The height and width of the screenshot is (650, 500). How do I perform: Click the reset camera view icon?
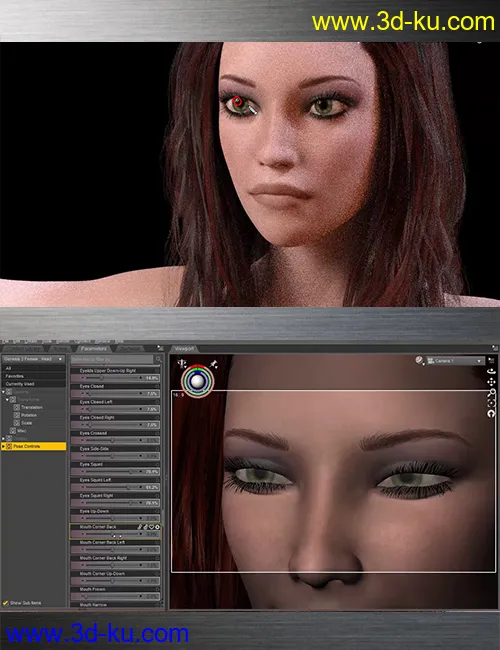coord(491,413)
